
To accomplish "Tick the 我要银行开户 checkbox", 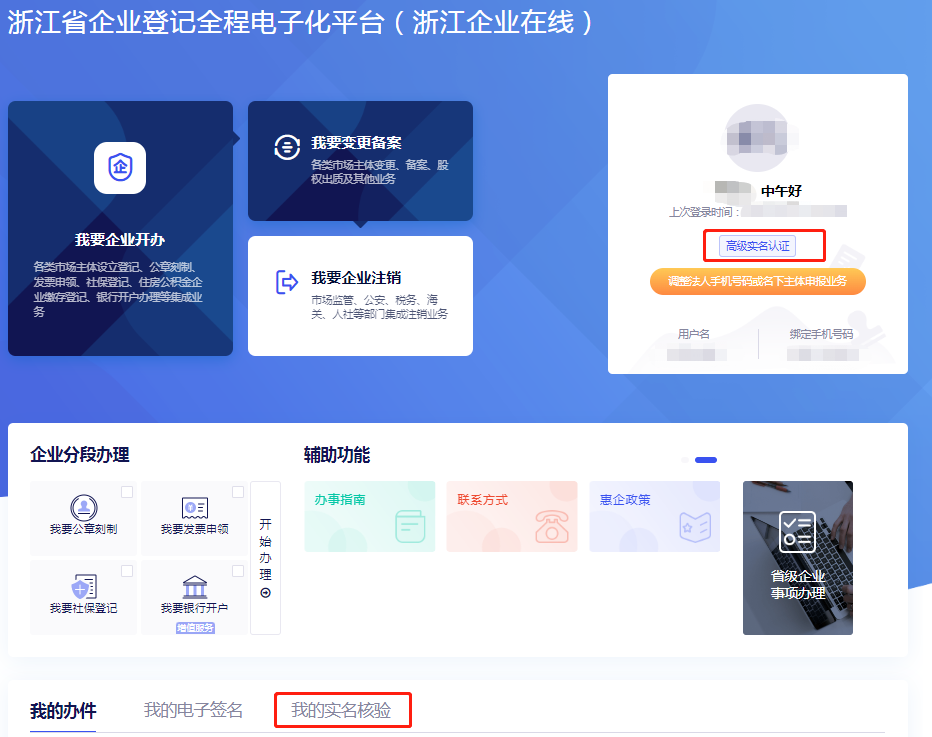I will (x=238, y=571).
